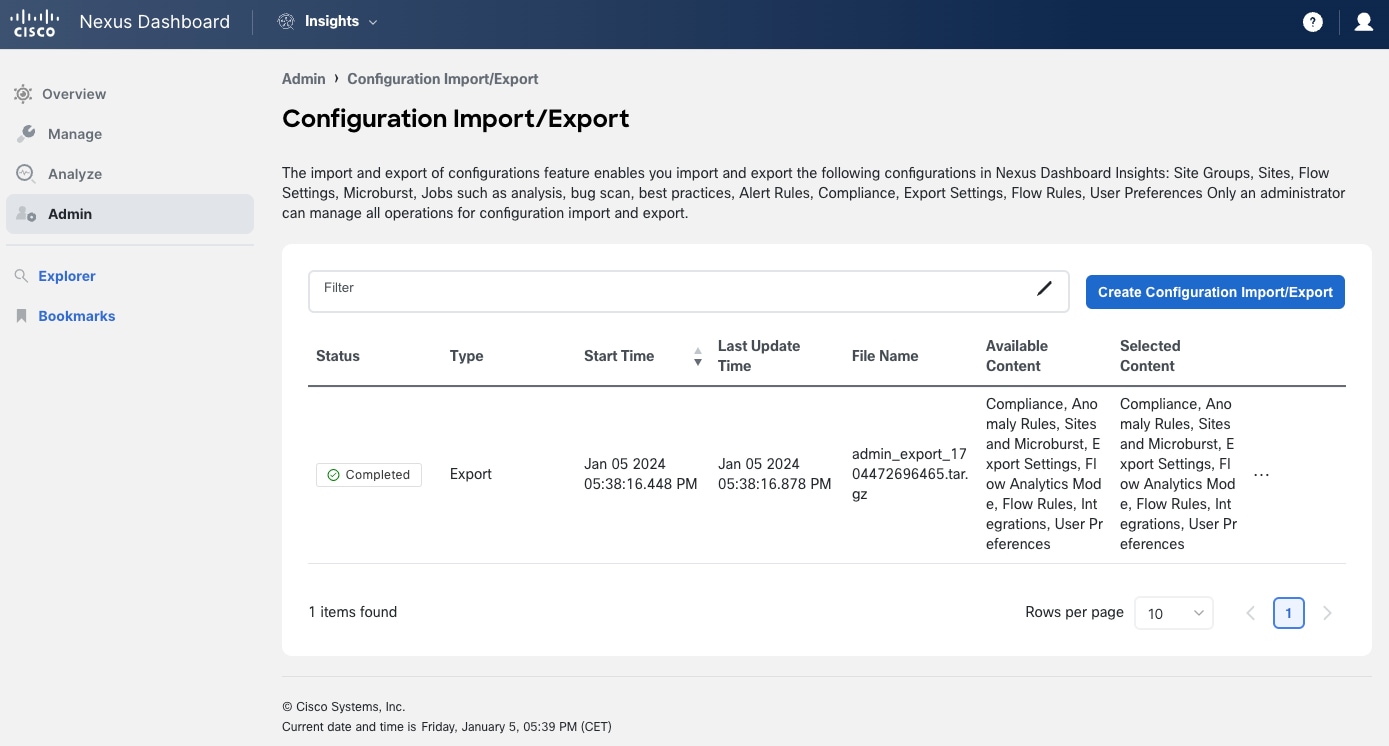Click the Overview gear icon in sidebar

point(23,94)
